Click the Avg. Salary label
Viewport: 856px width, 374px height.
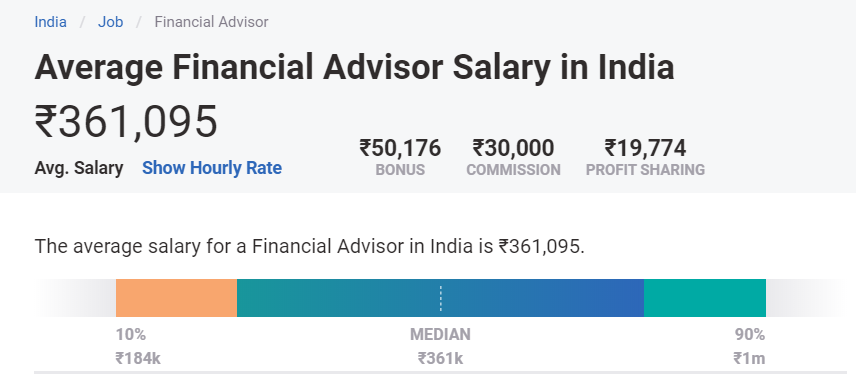[x=79, y=168]
